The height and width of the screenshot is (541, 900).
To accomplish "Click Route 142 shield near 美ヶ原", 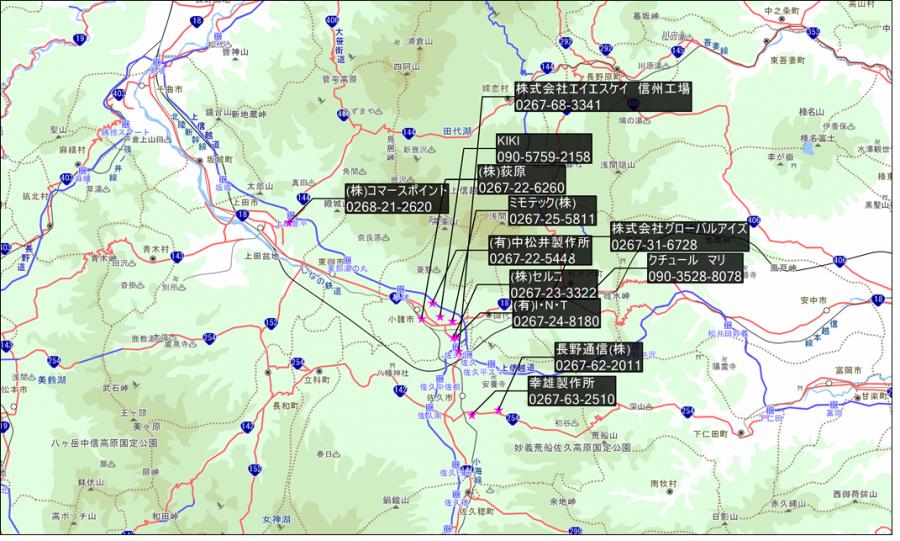I will tap(247, 427).
